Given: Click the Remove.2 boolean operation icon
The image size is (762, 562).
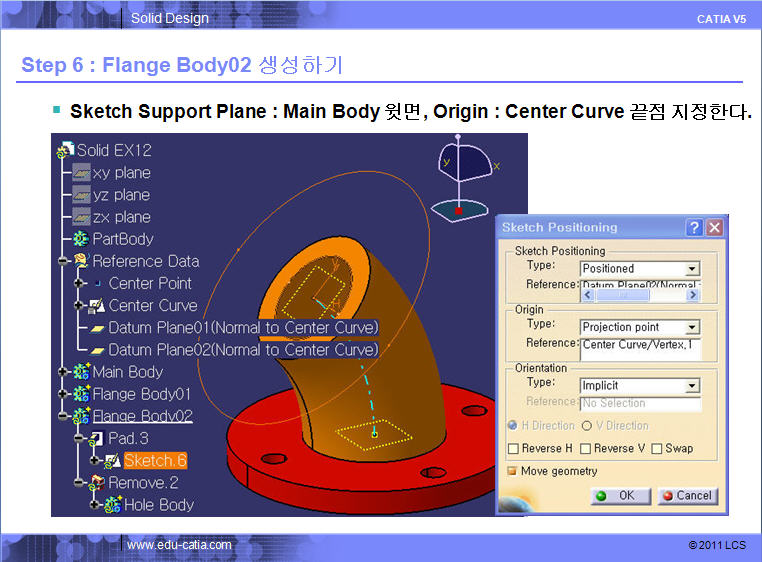Looking at the screenshot, I should [98, 483].
